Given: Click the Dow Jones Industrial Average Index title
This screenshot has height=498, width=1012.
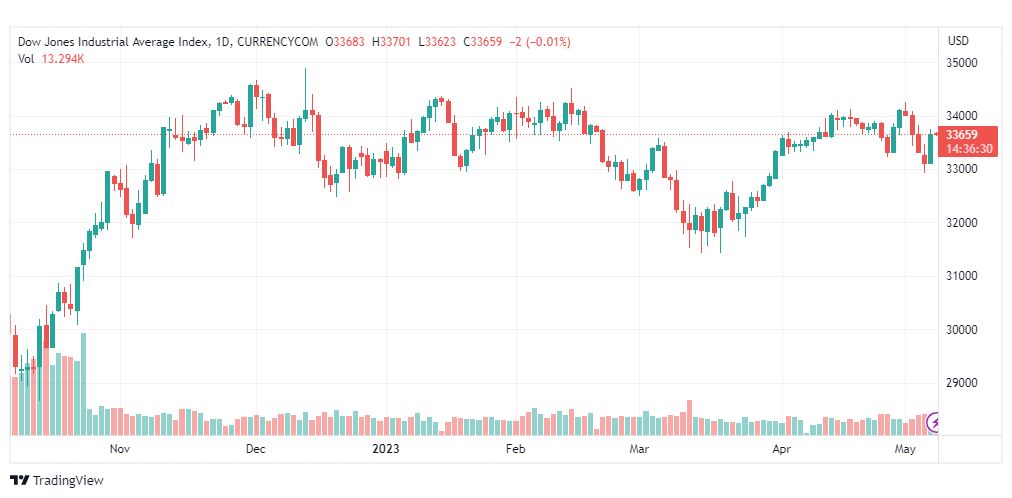Looking at the screenshot, I should click(x=114, y=42).
